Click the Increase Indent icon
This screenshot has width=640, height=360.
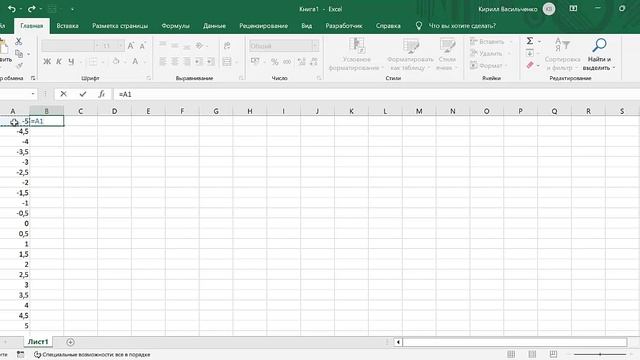pyautogui.click(x=211, y=62)
